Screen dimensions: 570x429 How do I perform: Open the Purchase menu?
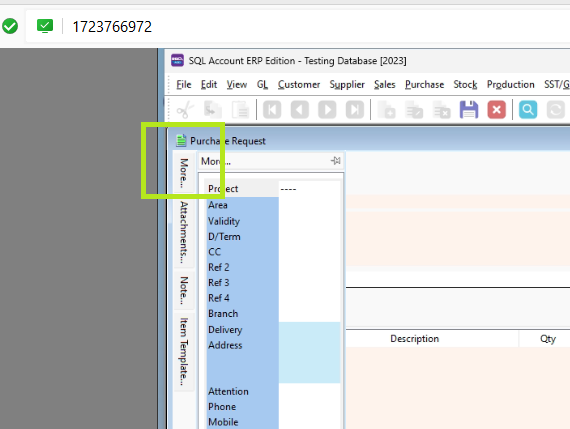[x=424, y=84]
